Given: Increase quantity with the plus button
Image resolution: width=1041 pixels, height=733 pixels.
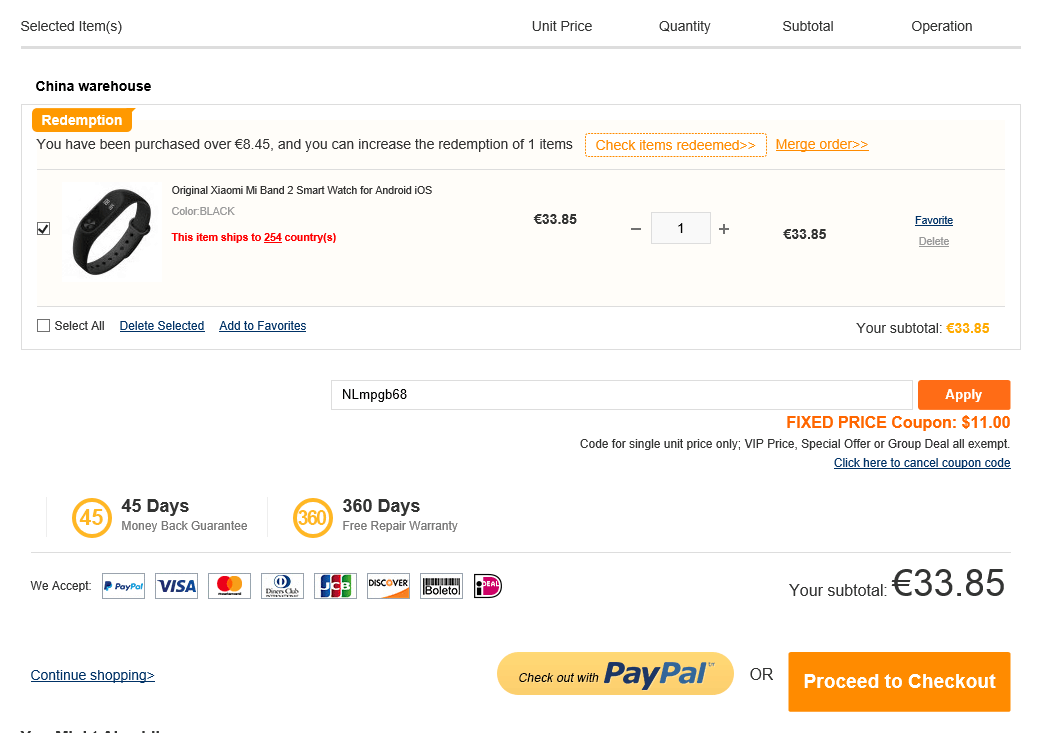Looking at the screenshot, I should [x=724, y=229].
